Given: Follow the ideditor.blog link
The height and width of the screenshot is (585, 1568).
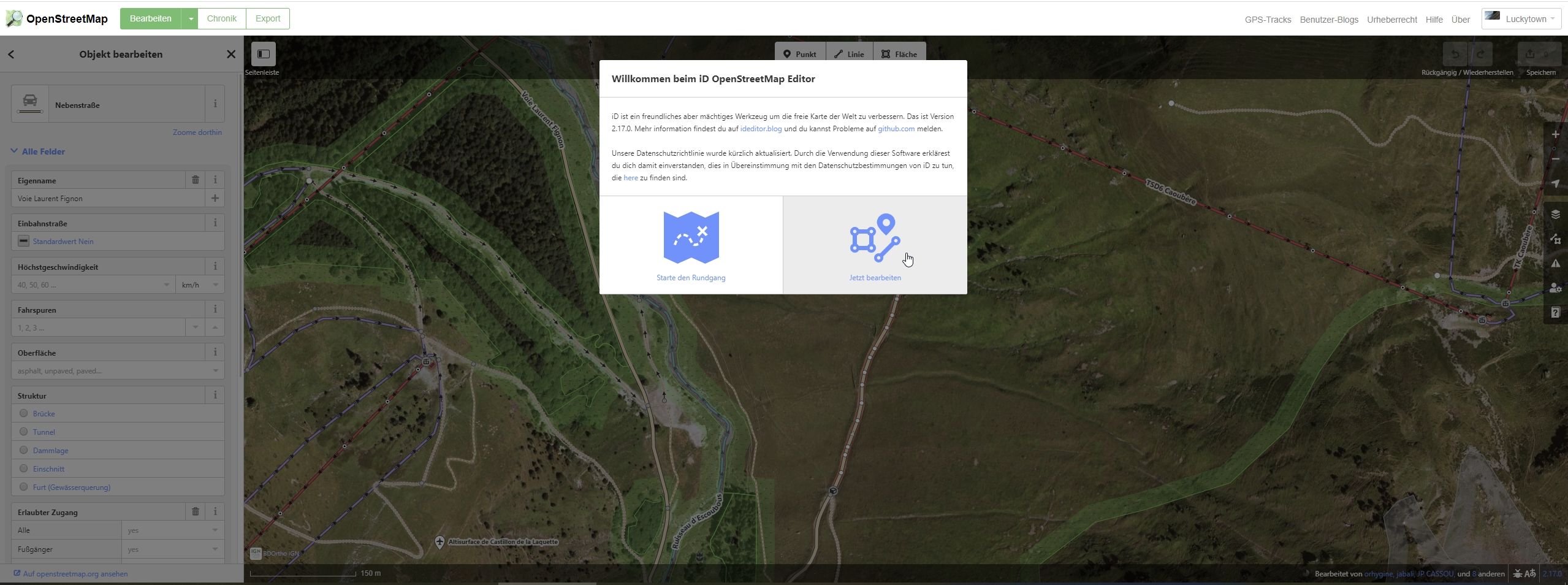Looking at the screenshot, I should pos(761,129).
